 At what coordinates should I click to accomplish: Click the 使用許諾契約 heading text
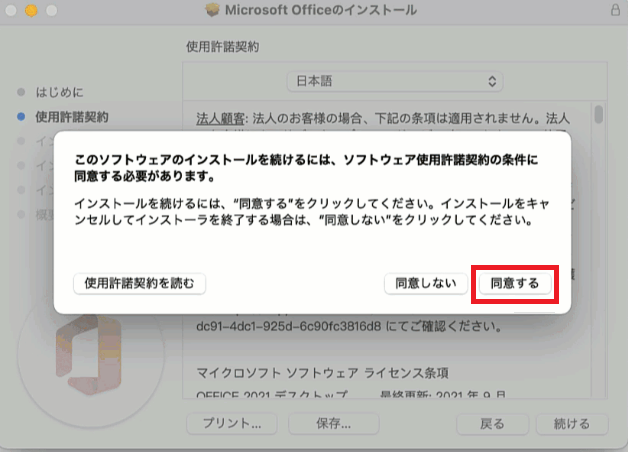pos(222,47)
